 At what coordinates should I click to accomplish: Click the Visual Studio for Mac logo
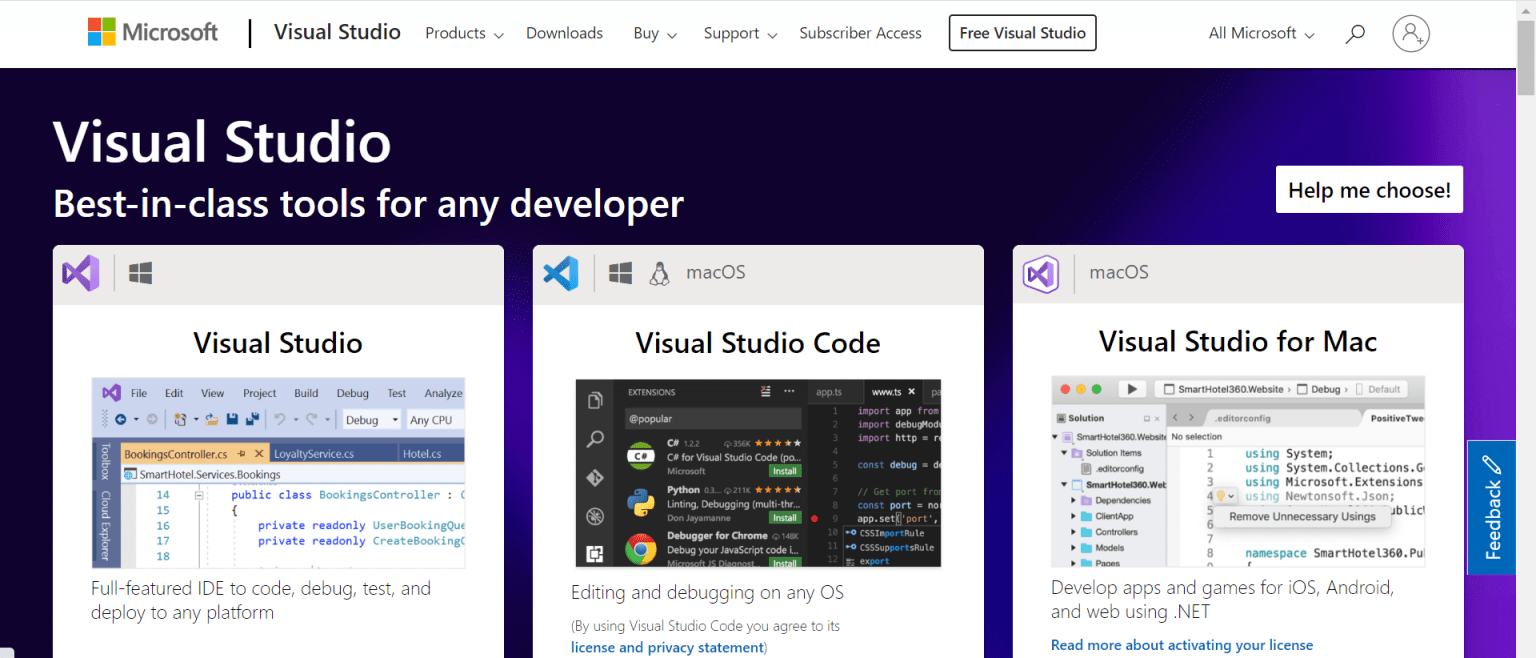pos(1041,273)
